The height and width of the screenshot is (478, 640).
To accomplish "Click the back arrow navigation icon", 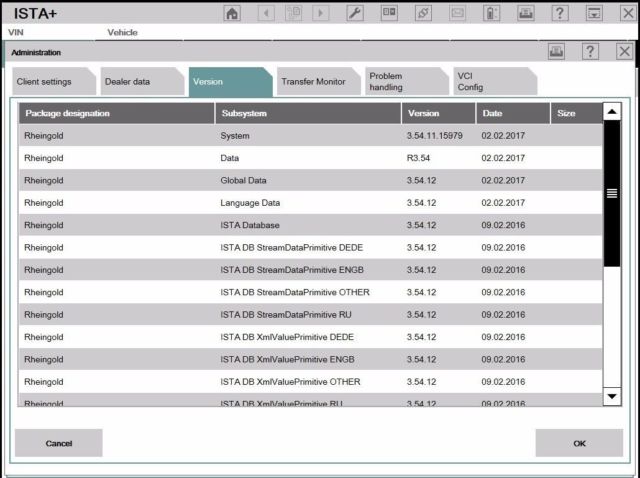I will pos(266,13).
